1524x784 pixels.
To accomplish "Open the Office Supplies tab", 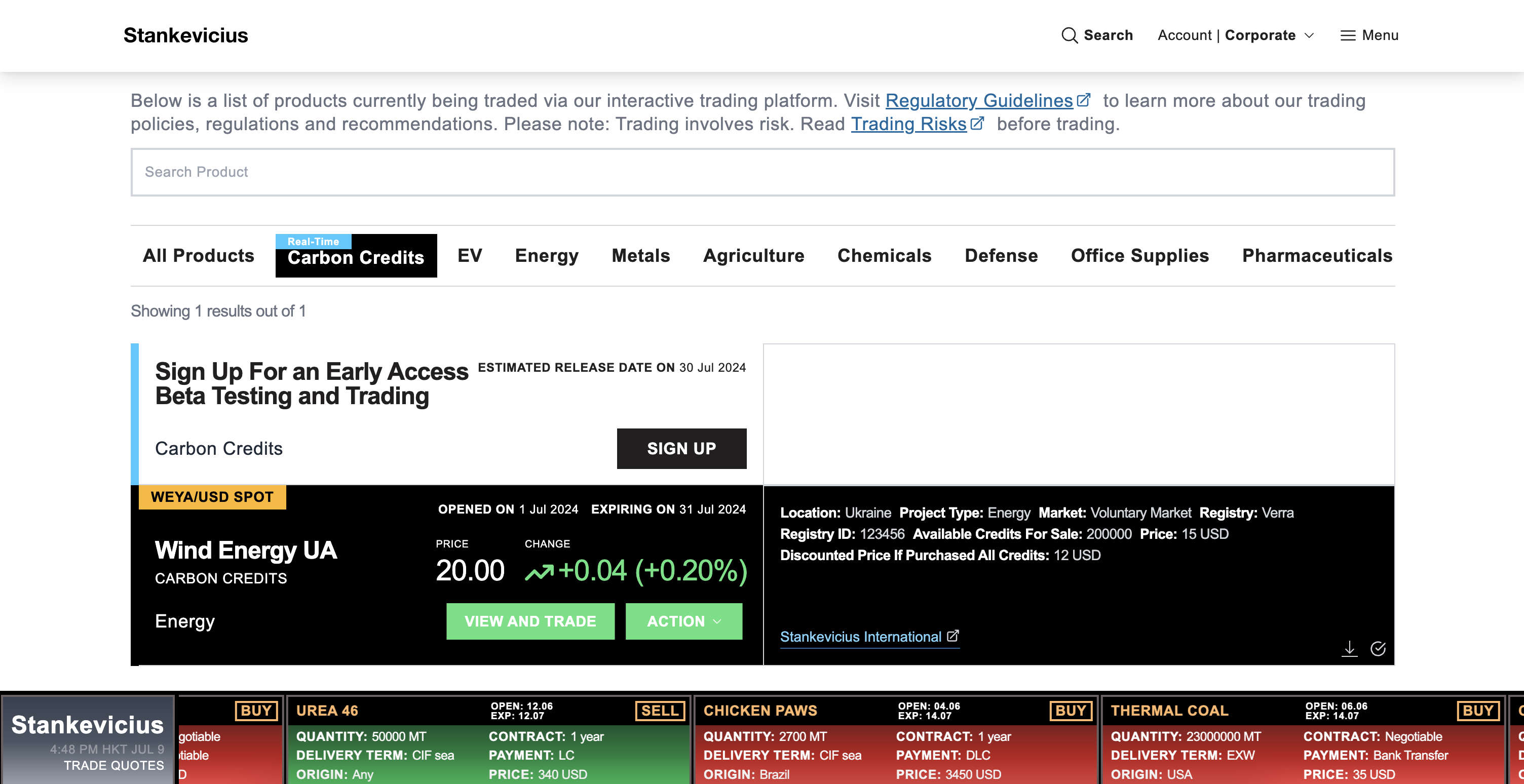I will coord(1140,255).
